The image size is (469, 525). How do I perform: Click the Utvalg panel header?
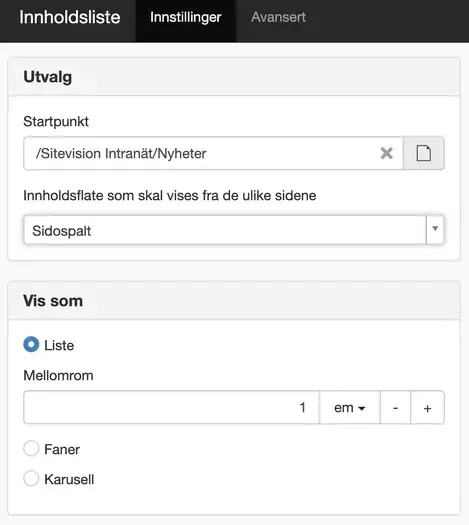click(x=234, y=77)
